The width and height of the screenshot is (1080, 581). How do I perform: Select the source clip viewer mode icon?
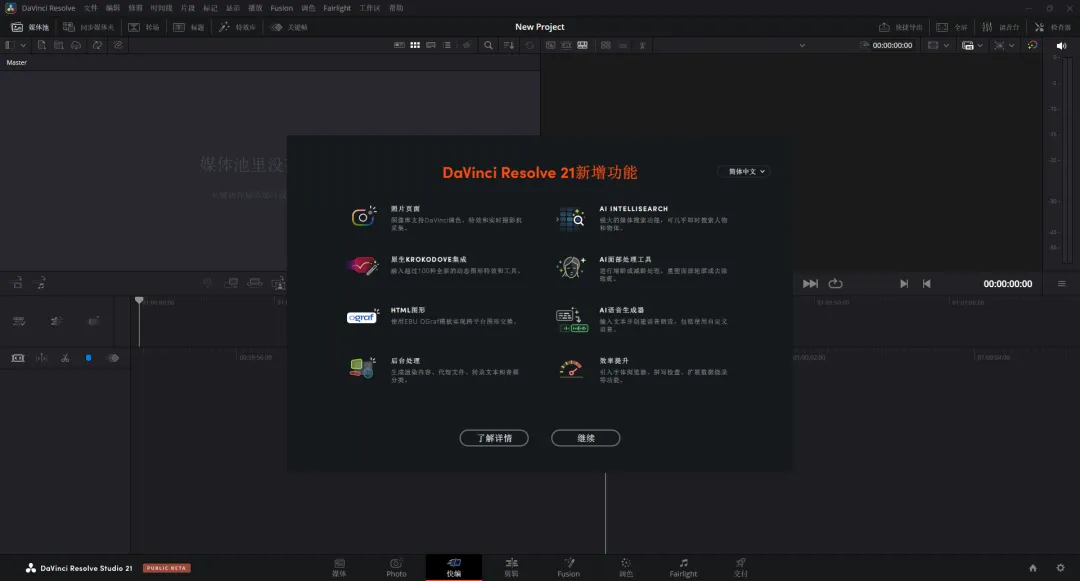tap(550, 45)
